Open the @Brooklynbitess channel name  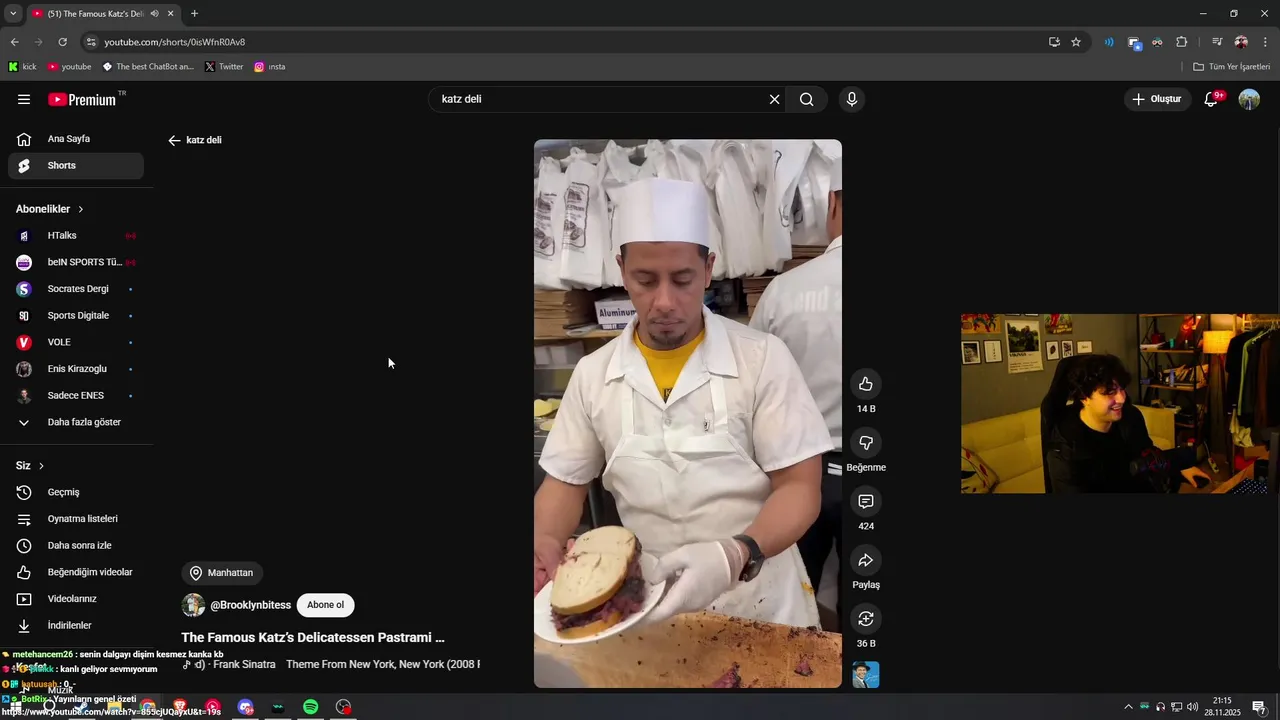coord(251,605)
